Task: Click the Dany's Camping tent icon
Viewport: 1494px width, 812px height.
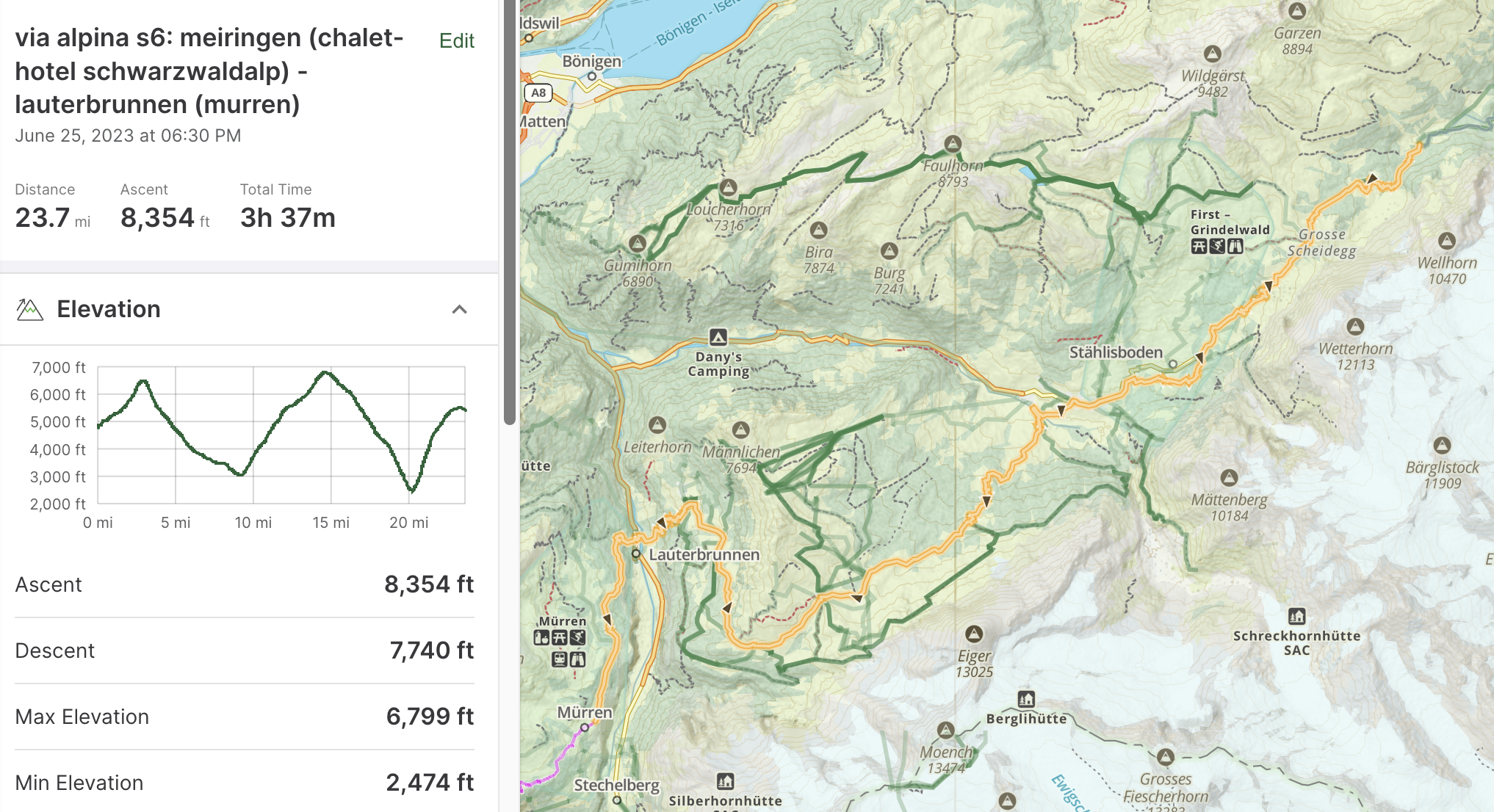Action: coord(718,337)
